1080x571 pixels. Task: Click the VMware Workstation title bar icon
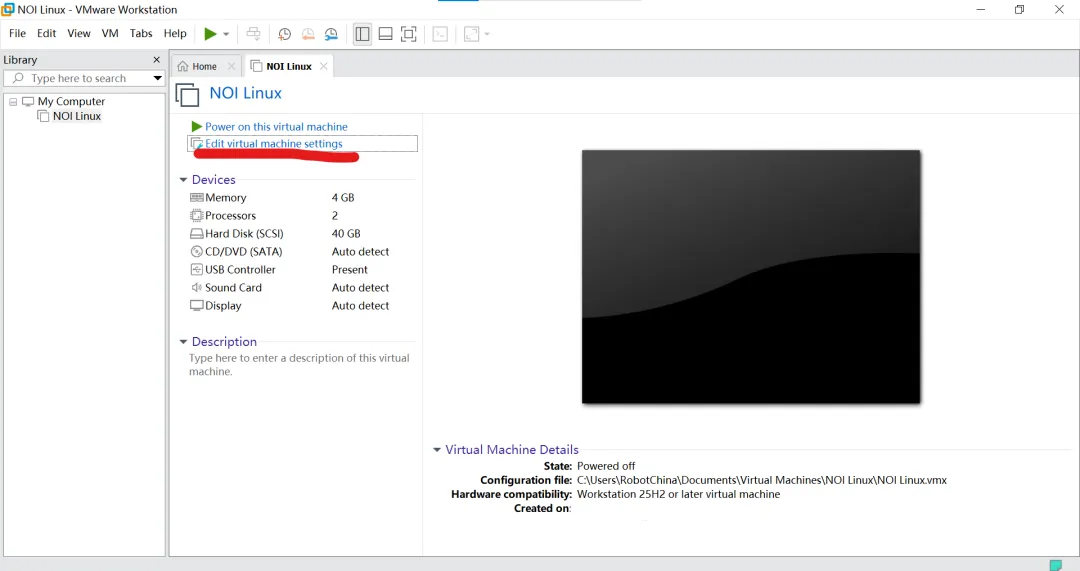click(8, 10)
